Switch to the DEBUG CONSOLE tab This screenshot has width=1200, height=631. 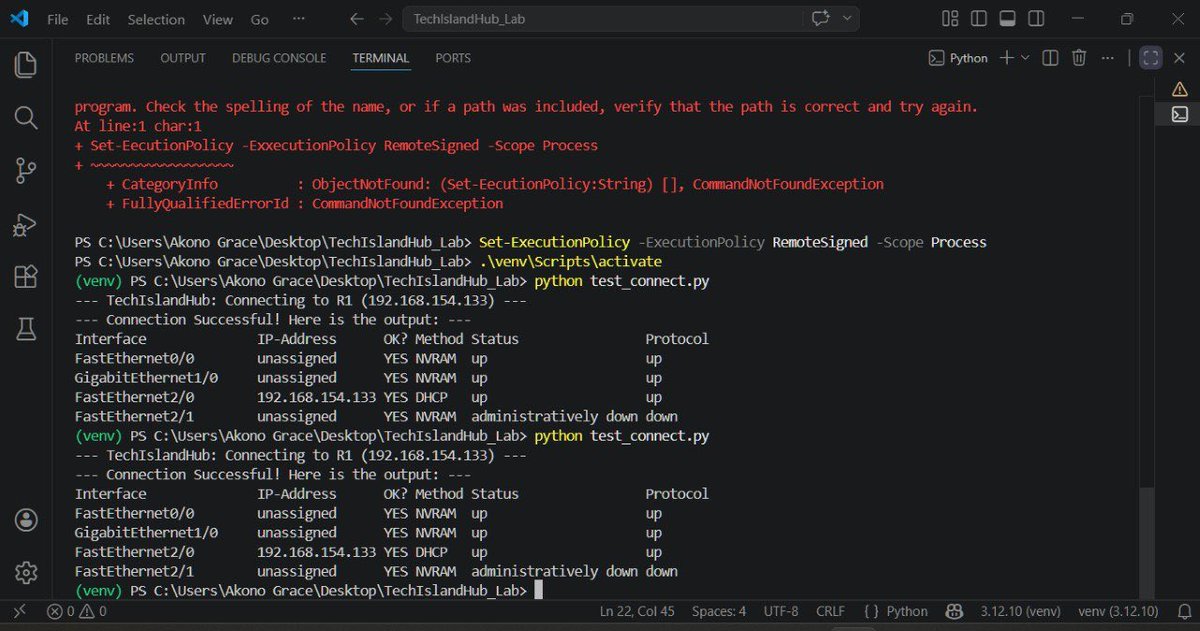click(x=279, y=58)
